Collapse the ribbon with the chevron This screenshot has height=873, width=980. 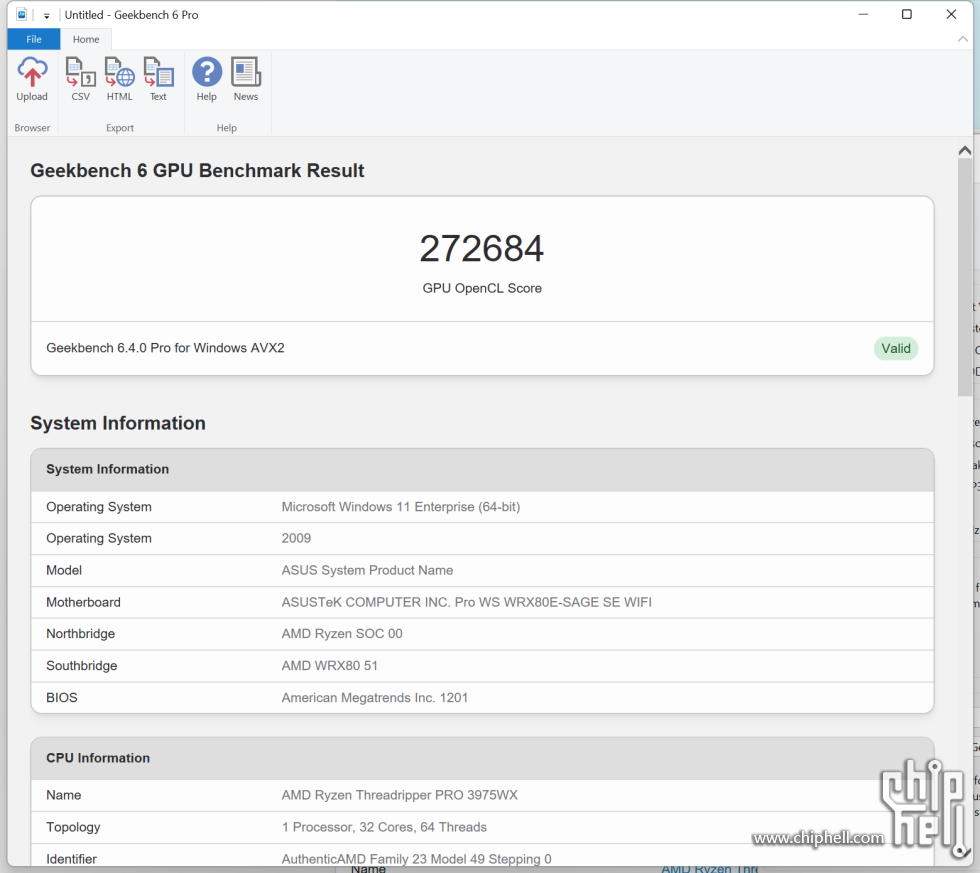click(962, 39)
